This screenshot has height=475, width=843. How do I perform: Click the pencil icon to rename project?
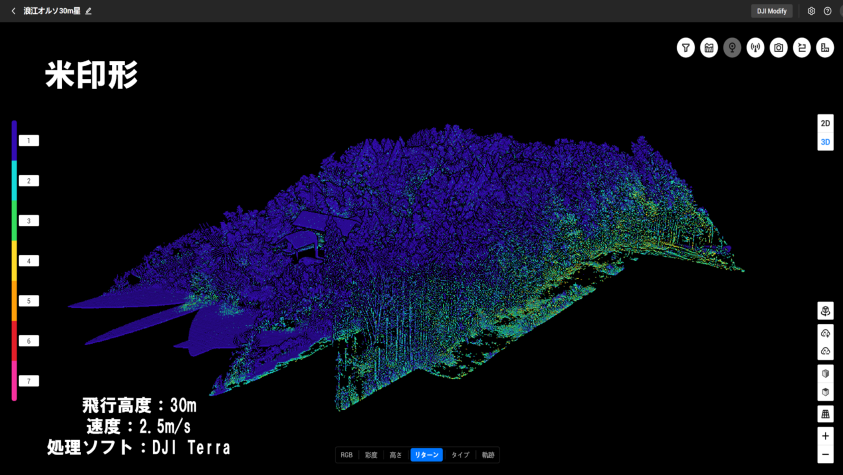tap(89, 11)
